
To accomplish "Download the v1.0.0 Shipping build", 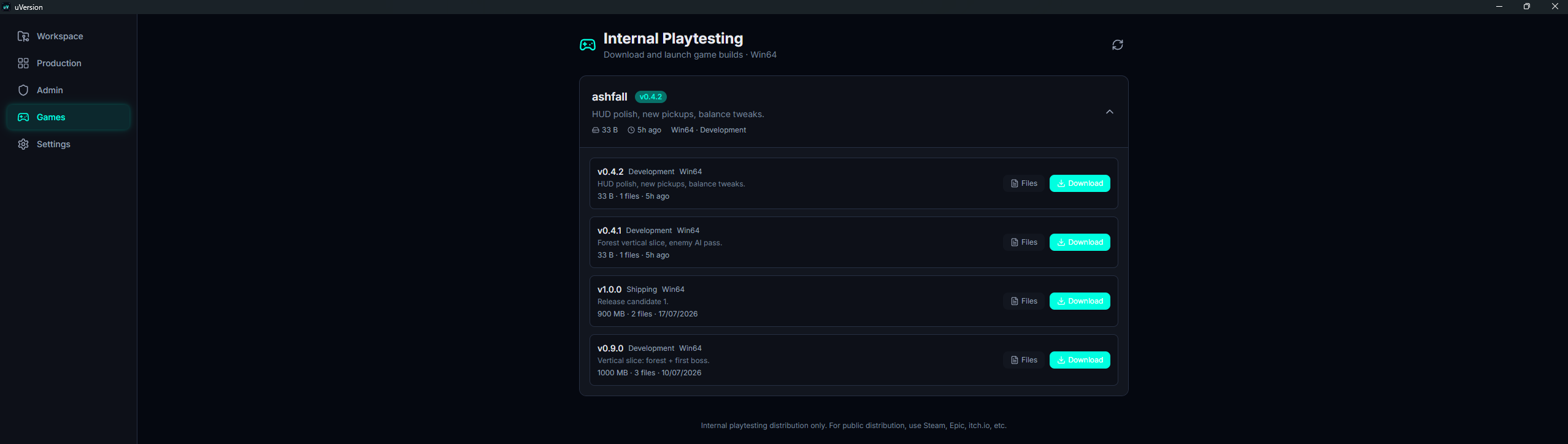I will 1080,301.
